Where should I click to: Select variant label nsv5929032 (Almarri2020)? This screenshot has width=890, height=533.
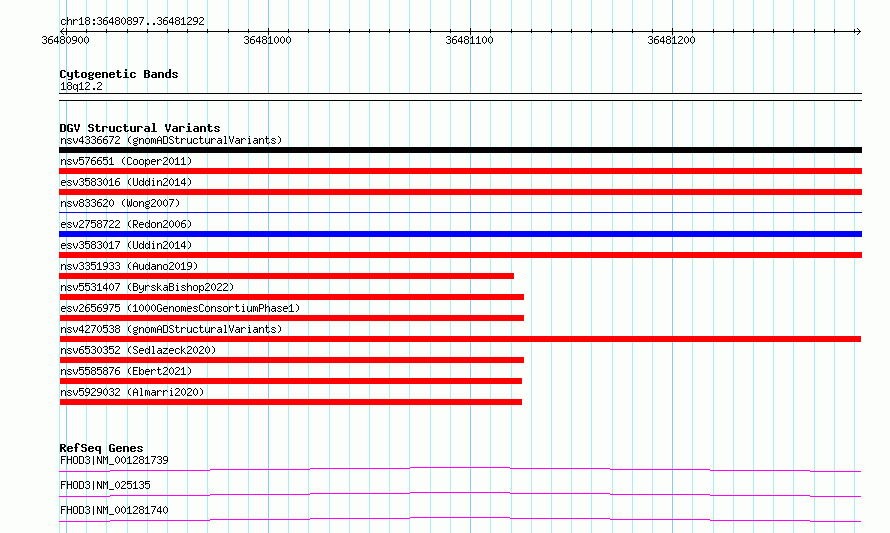tap(132, 392)
